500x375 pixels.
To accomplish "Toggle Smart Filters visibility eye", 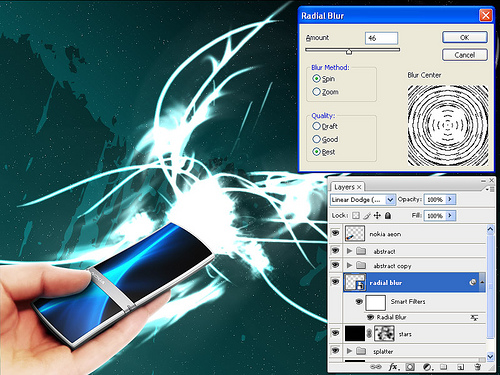I will click(x=359, y=302).
